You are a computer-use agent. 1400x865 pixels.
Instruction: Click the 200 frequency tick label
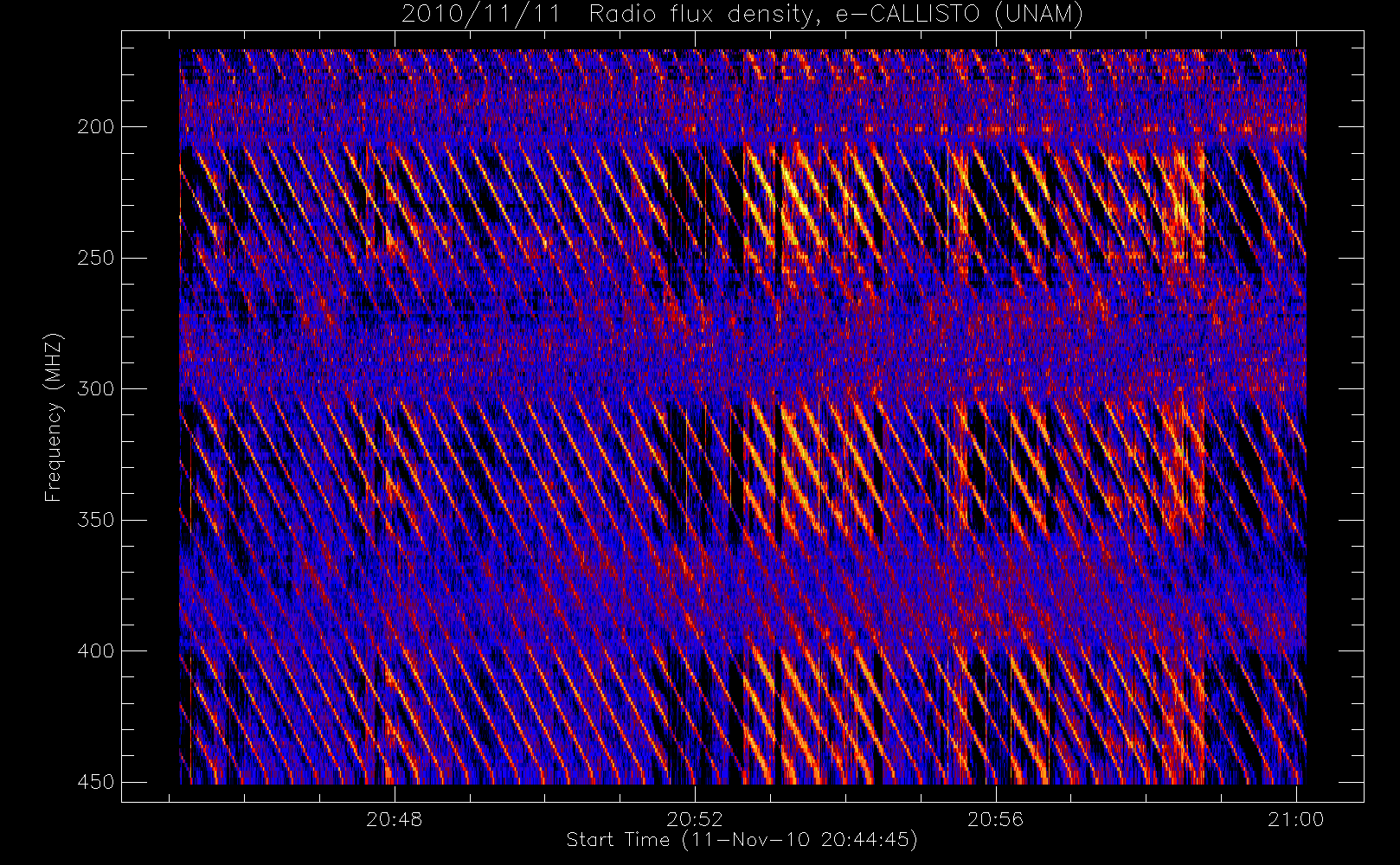[95, 127]
